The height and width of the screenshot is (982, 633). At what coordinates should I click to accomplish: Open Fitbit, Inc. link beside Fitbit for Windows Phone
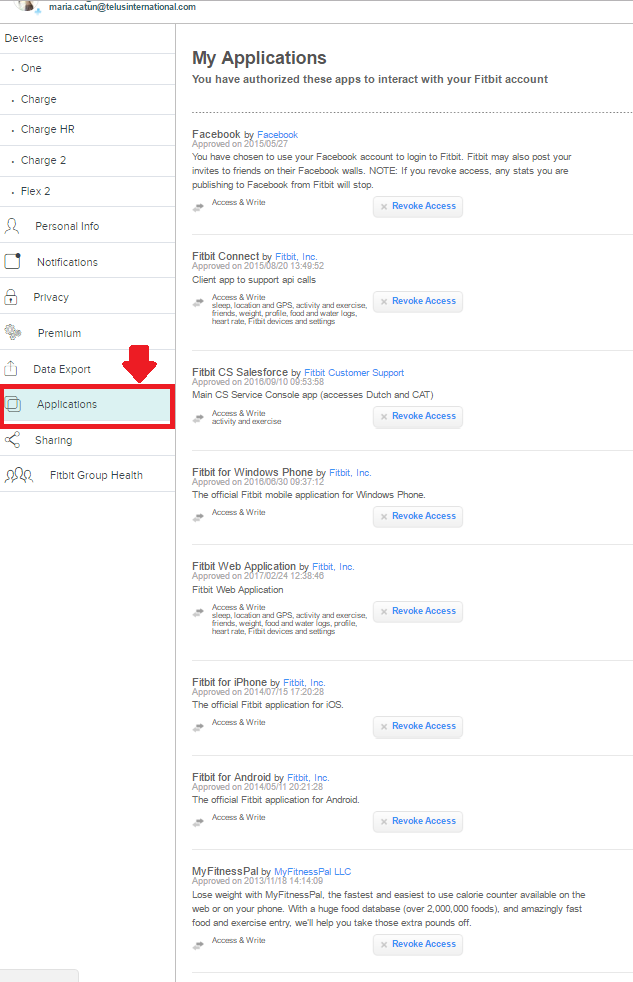[x=350, y=473]
